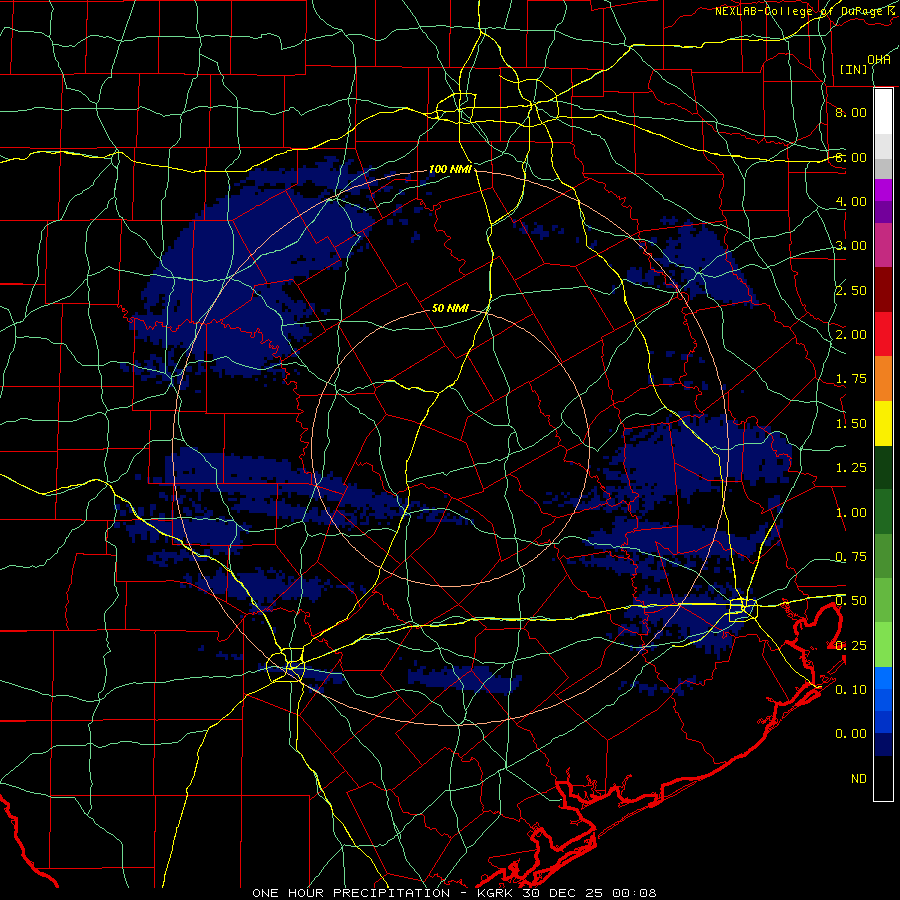
Task: Click the 0.75 legend value
Action: [850, 557]
